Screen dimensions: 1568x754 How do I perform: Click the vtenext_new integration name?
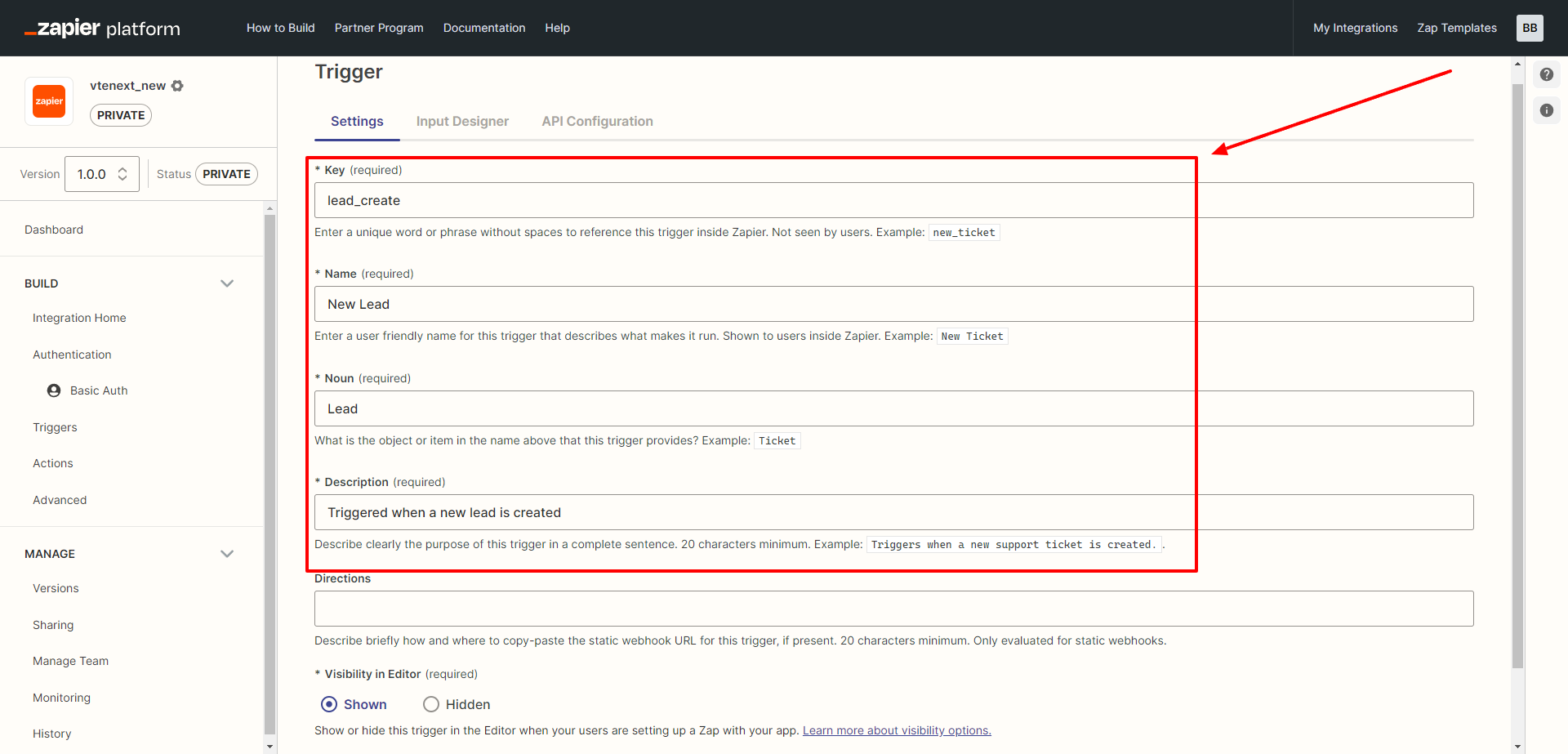coord(128,86)
